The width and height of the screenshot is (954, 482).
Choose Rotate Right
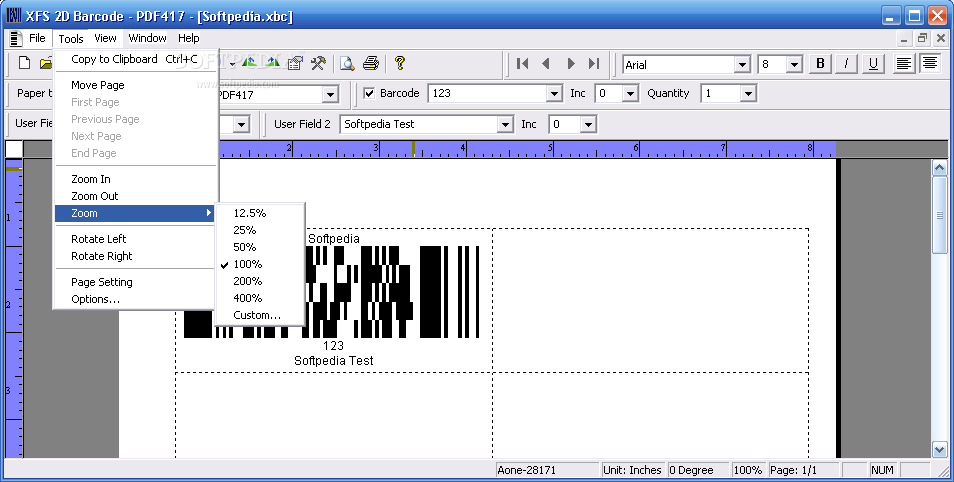tap(135, 256)
